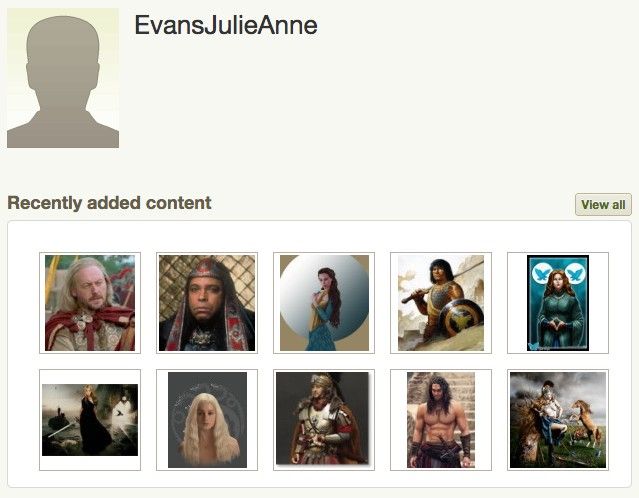
Task: Select the figure wearing a plumed helmet
Action: (x=324, y=420)
